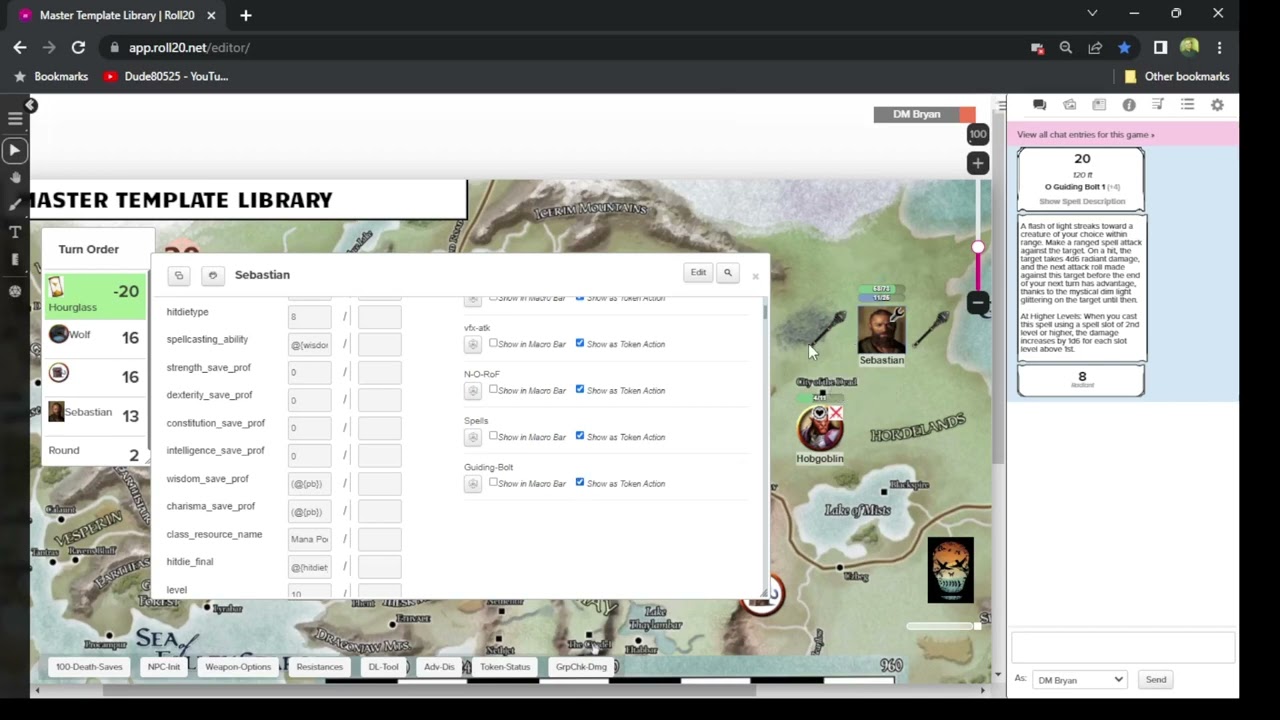Open the Collections list tab icon
1280x720 pixels.
1188,105
